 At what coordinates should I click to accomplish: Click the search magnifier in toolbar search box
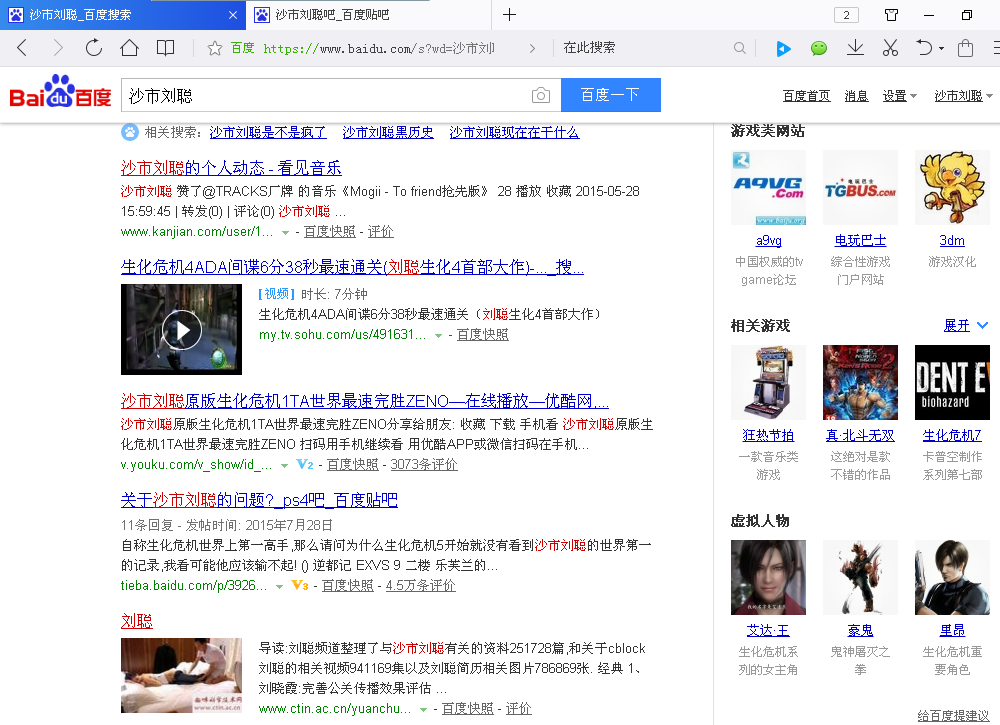coord(739,48)
